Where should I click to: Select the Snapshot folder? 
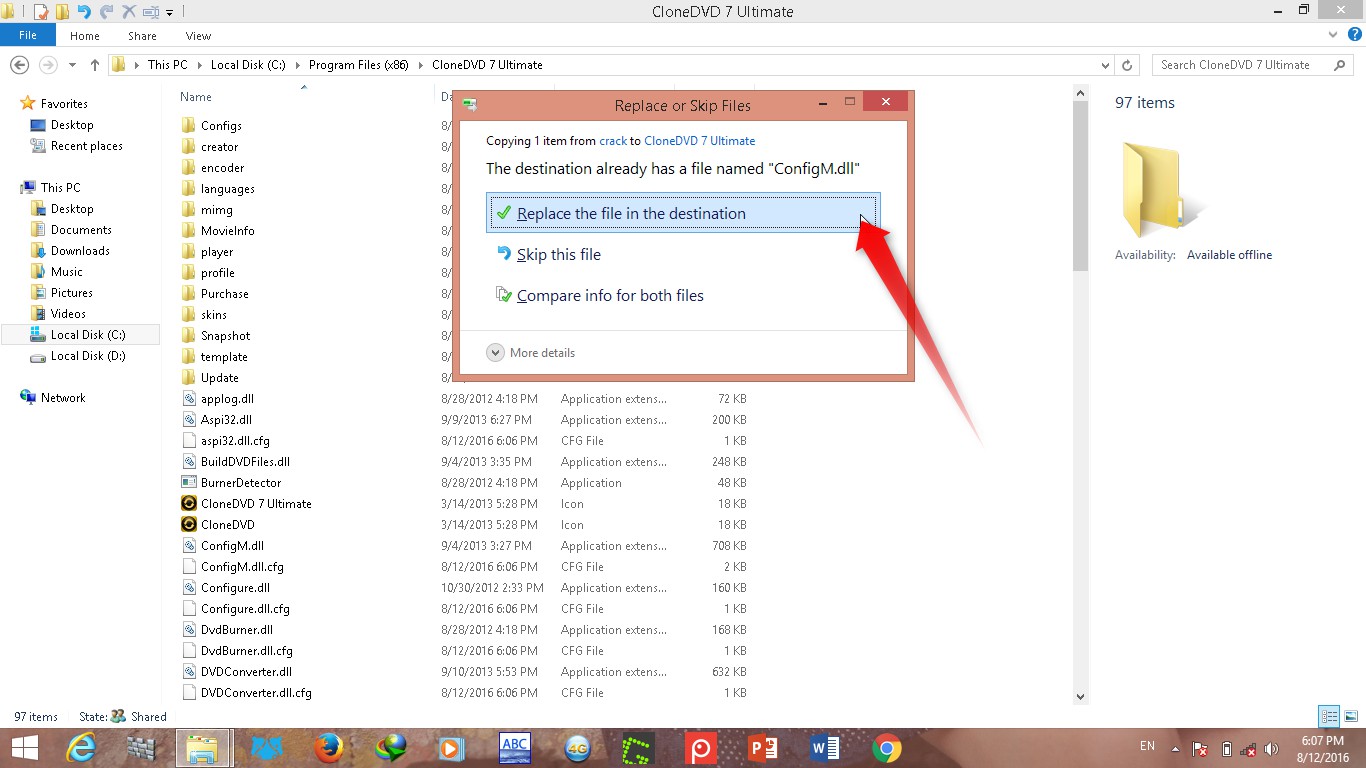coord(225,336)
